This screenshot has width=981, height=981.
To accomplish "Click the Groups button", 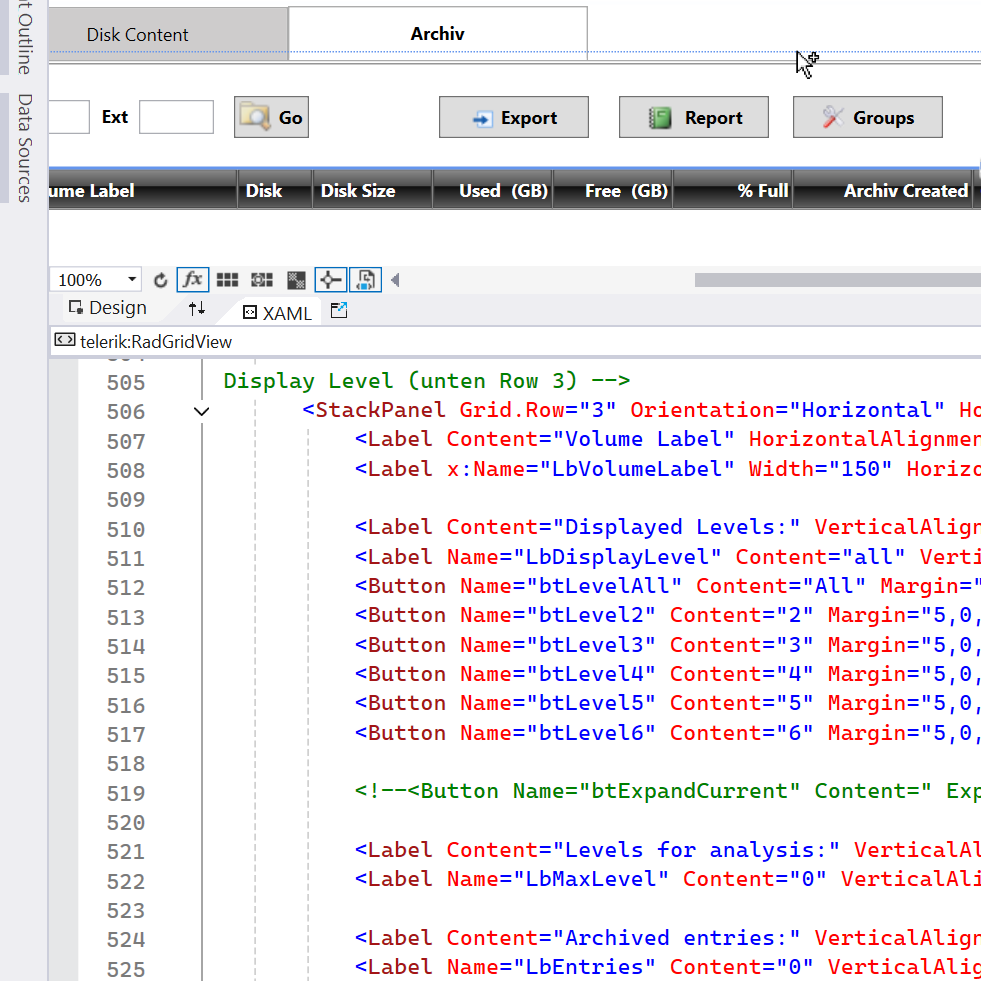I will [x=868, y=117].
